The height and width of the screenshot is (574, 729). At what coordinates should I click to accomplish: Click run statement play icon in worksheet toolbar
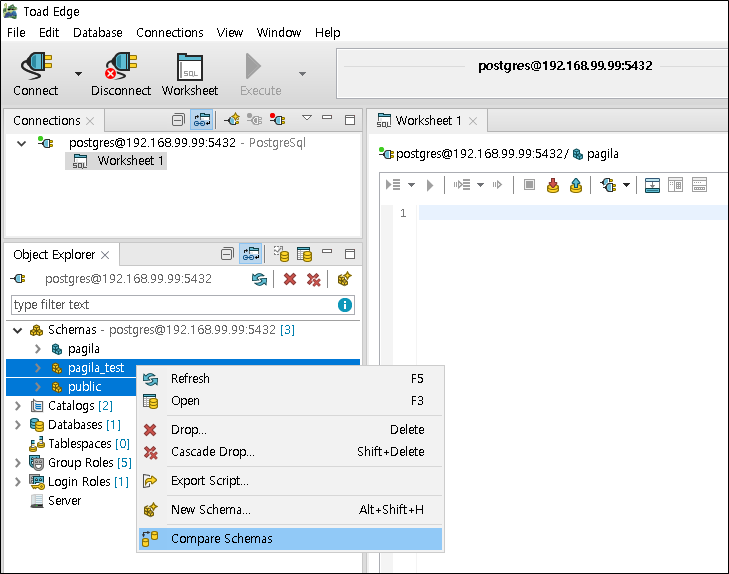(x=430, y=185)
